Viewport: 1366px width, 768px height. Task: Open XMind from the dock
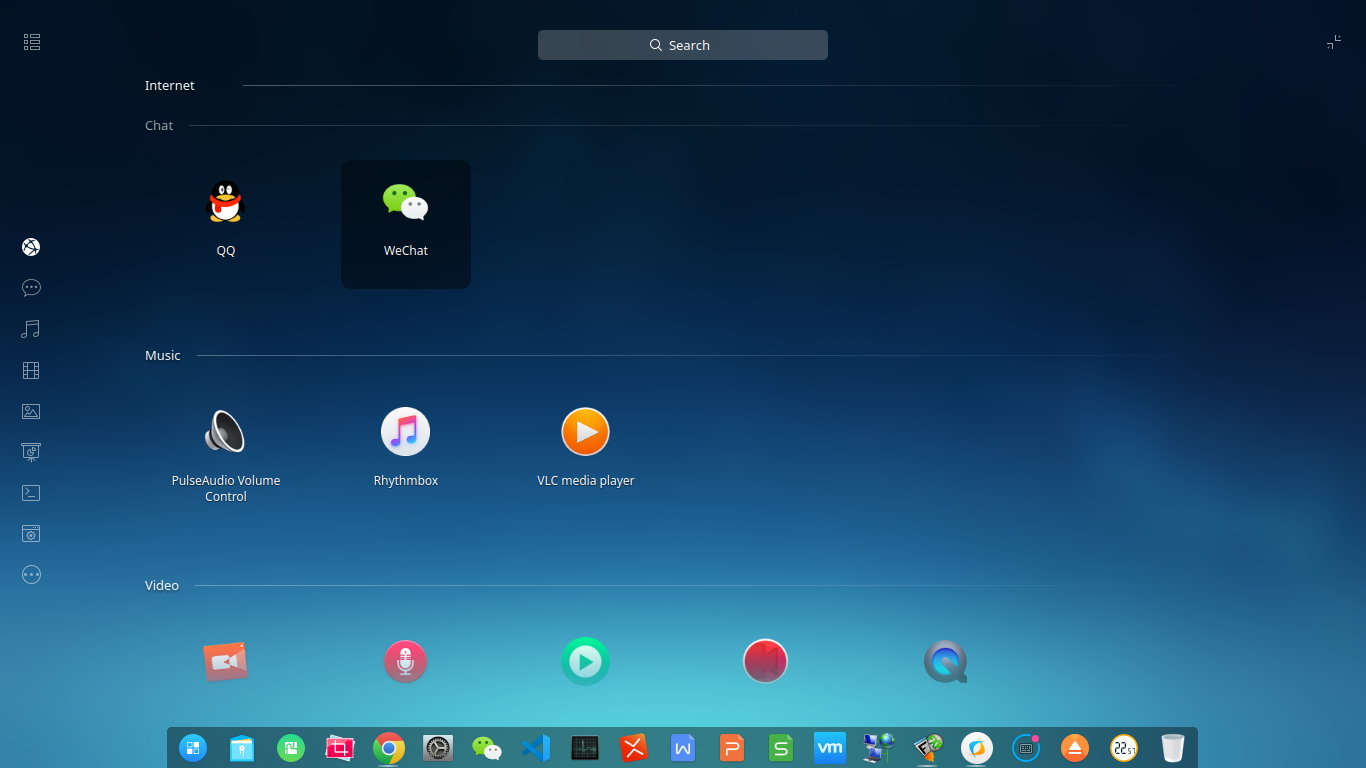634,747
